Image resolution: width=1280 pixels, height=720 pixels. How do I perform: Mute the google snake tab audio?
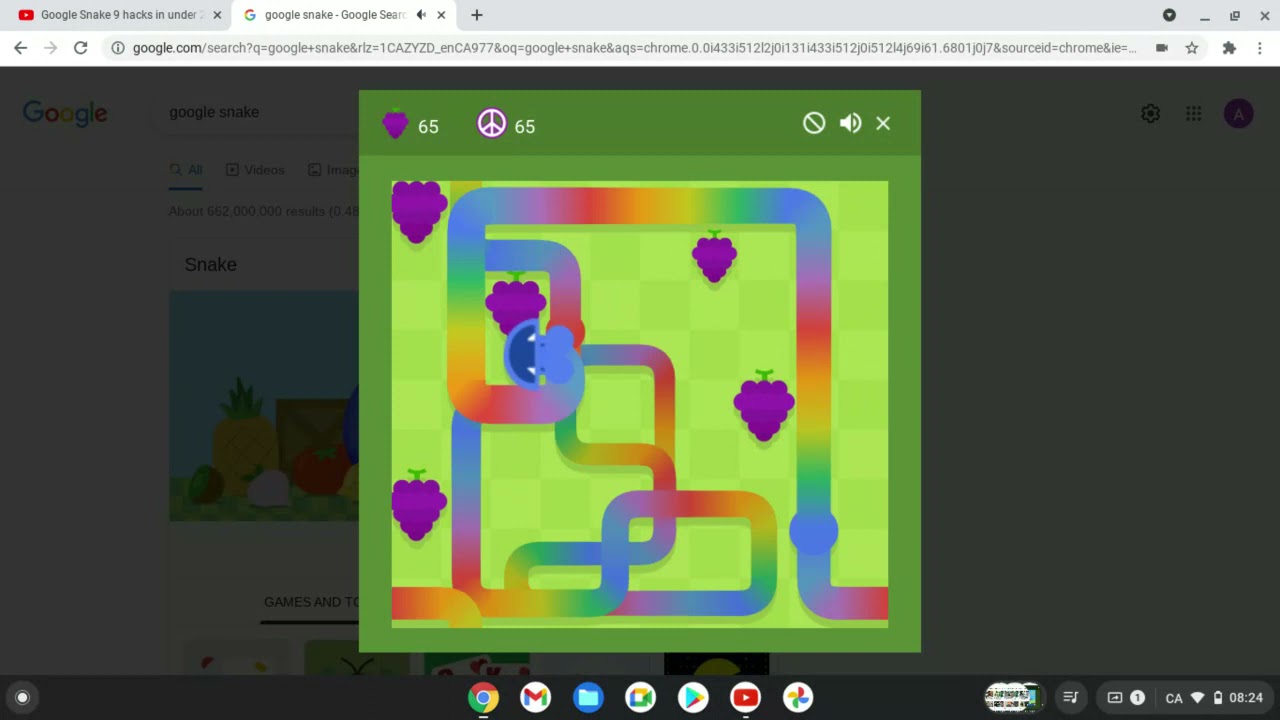pos(421,15)
